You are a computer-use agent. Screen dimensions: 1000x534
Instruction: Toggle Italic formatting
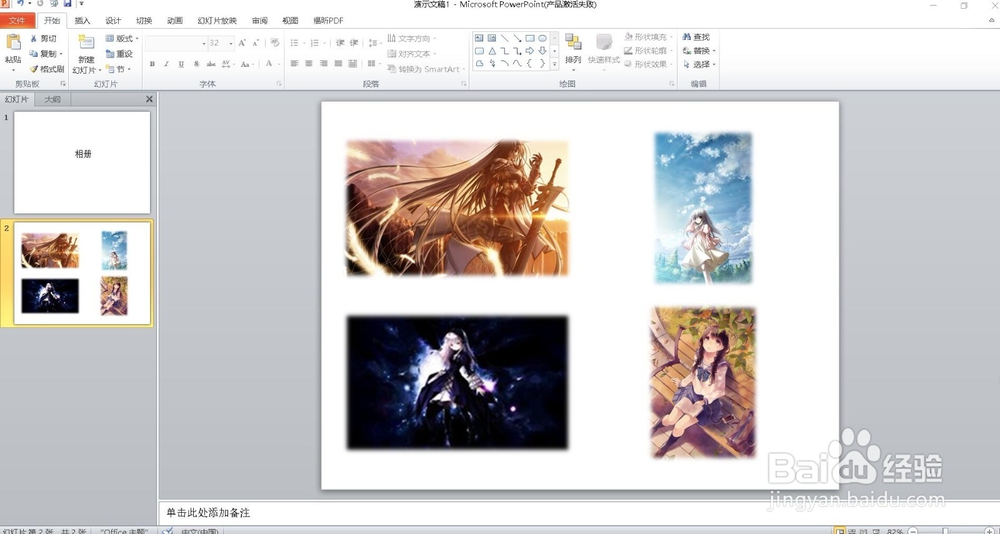pyautogui.click(x=166, y=64)
